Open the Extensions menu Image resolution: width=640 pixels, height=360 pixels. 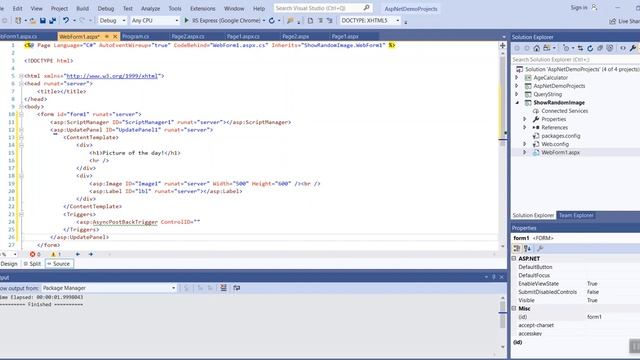[202, 8]
